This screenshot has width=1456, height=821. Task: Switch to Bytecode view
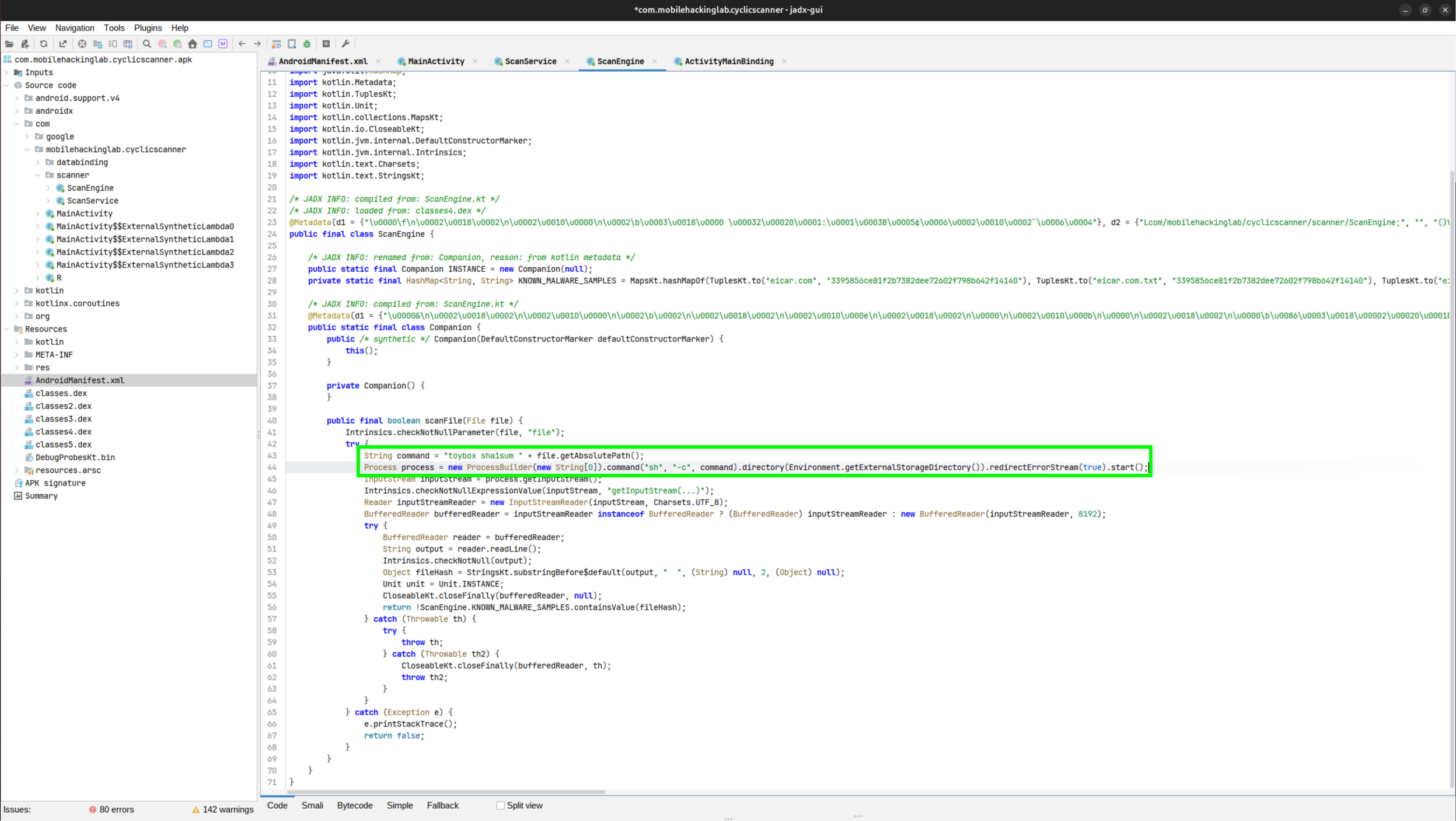tap(355, 805)
